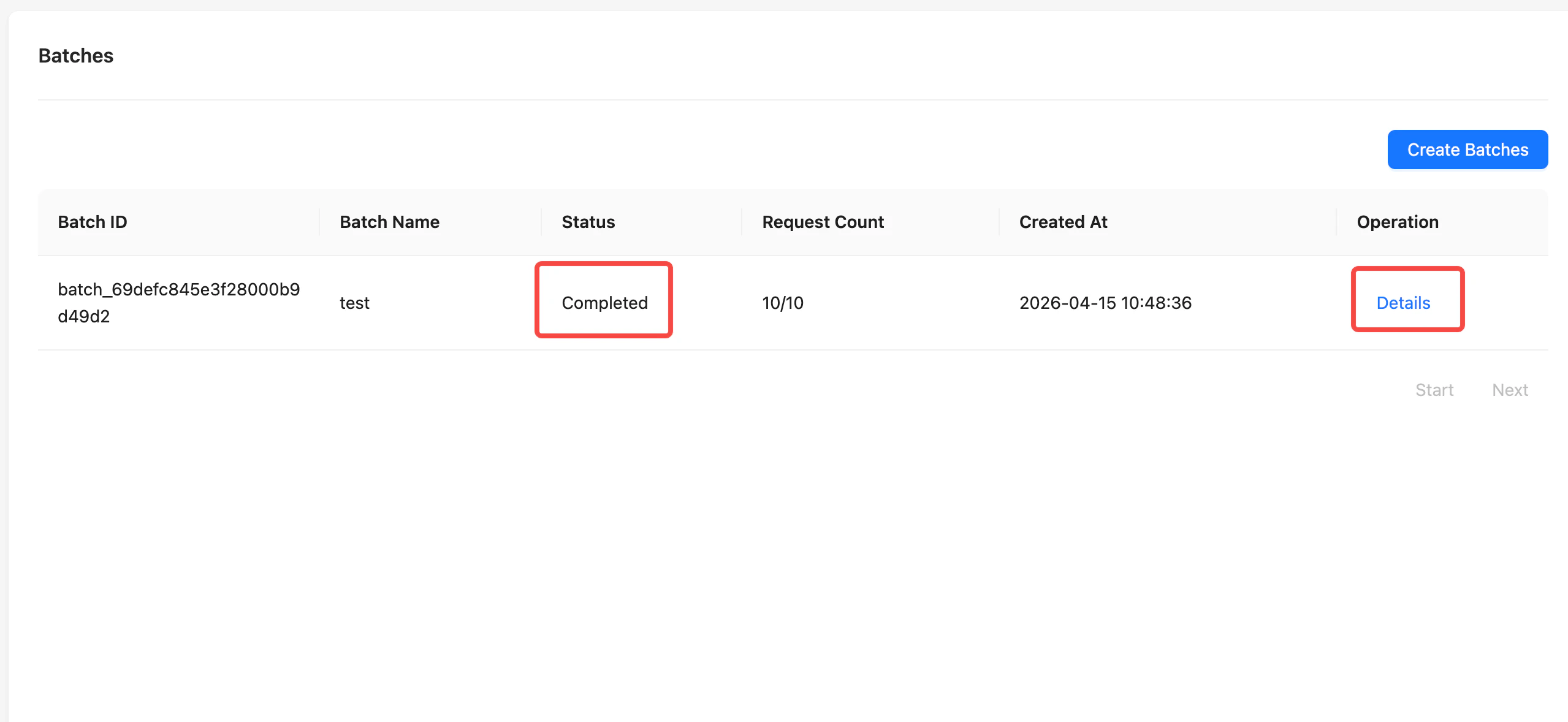This screenshot has width=1568, height=722.
Task: Click the divider between Batch ID and Batch Name
Action: pyautogui.click(x=319, y=222)
